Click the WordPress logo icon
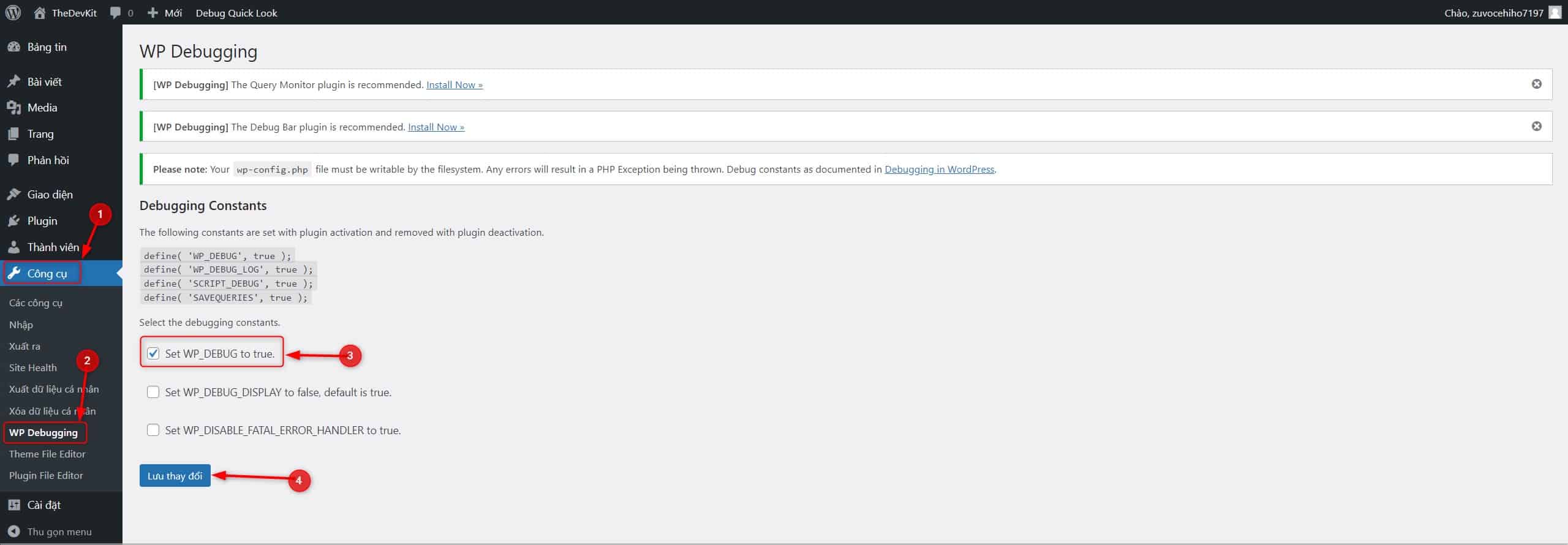Viewport: 1568px width, 545px height. tap(13, 13)
